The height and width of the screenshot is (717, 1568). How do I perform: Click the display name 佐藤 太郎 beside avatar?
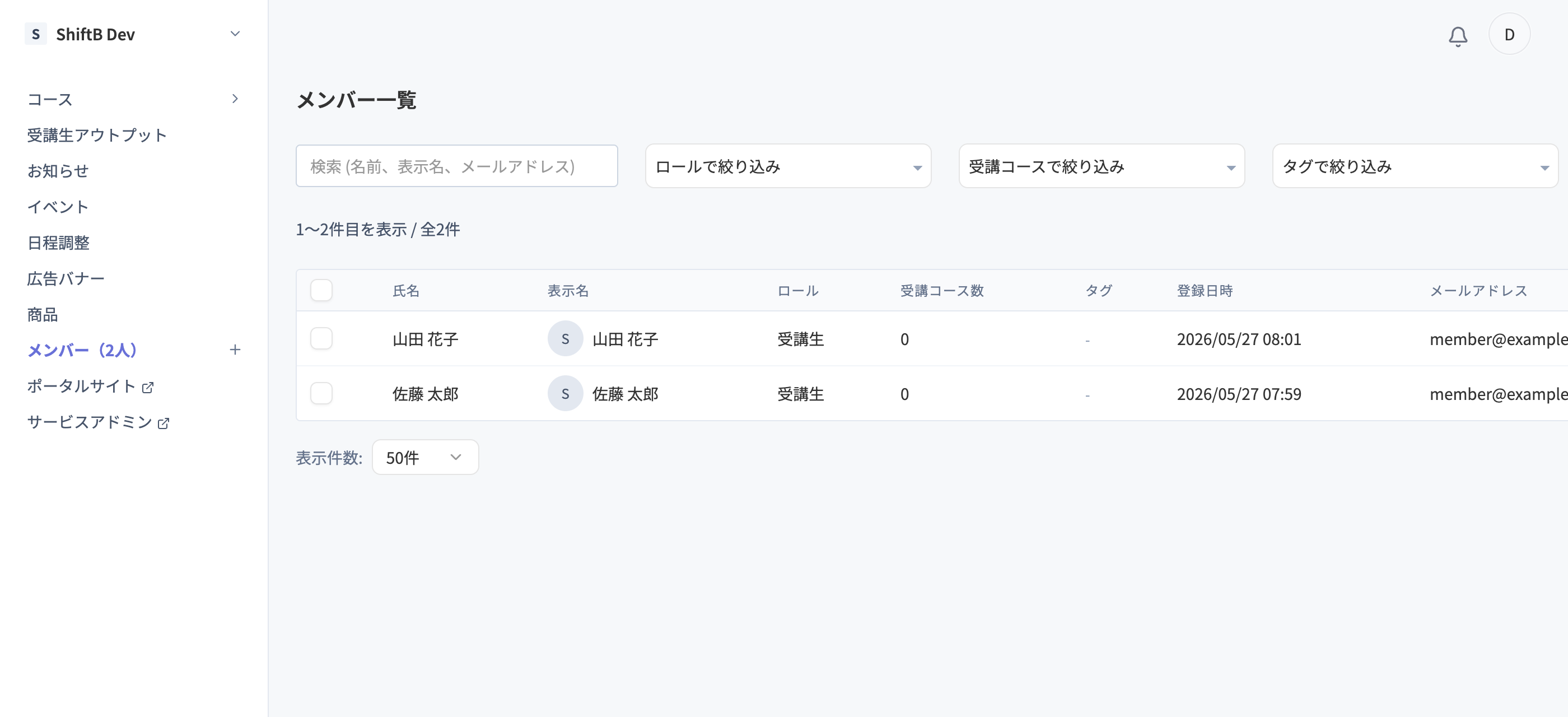click(625, 394)
